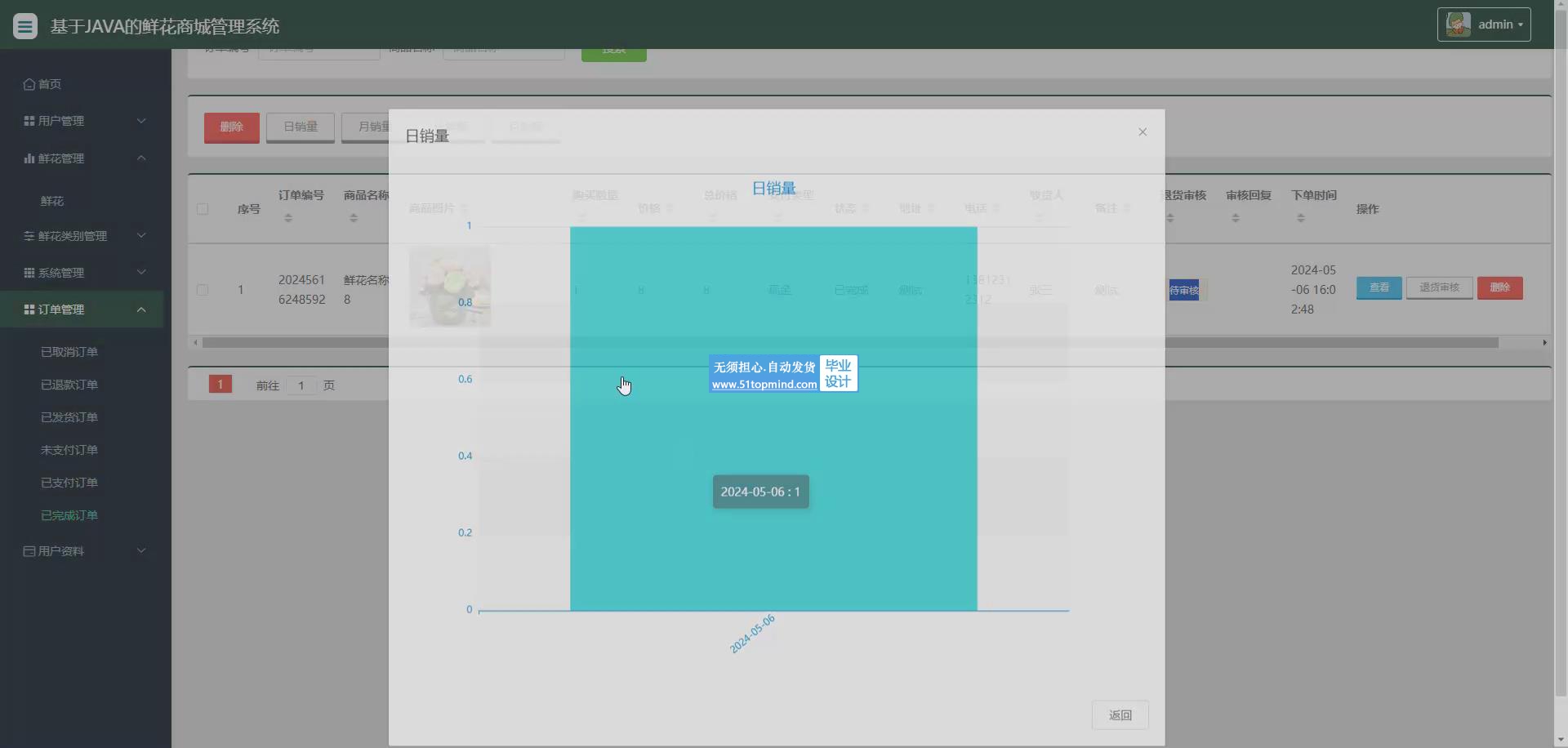
Task: Click the 退货审核 row button
Action: pyautogui.click(x=1439, y=287)
